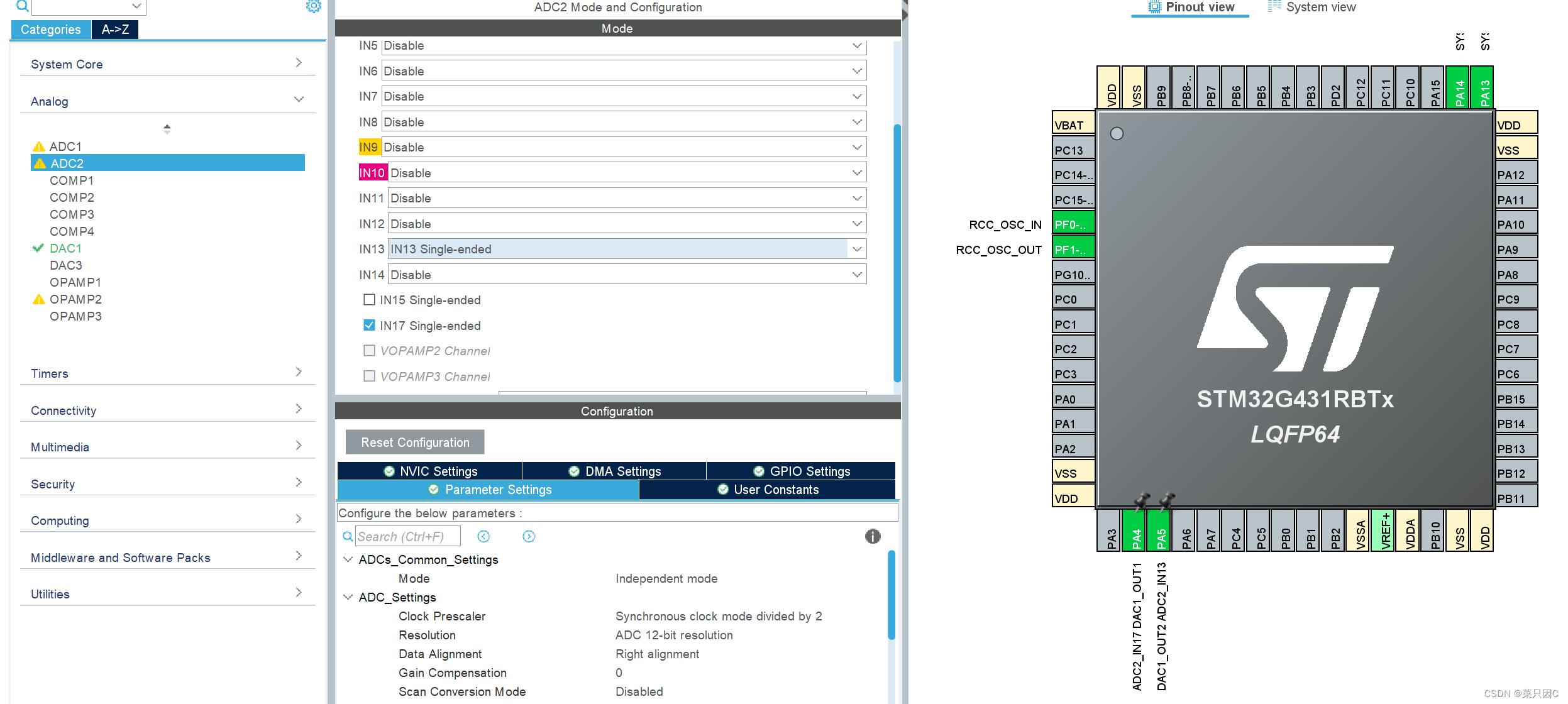Go to previous search result arrow icon
The height and width of the screenshot is (704, 1568).
(483, 536)
